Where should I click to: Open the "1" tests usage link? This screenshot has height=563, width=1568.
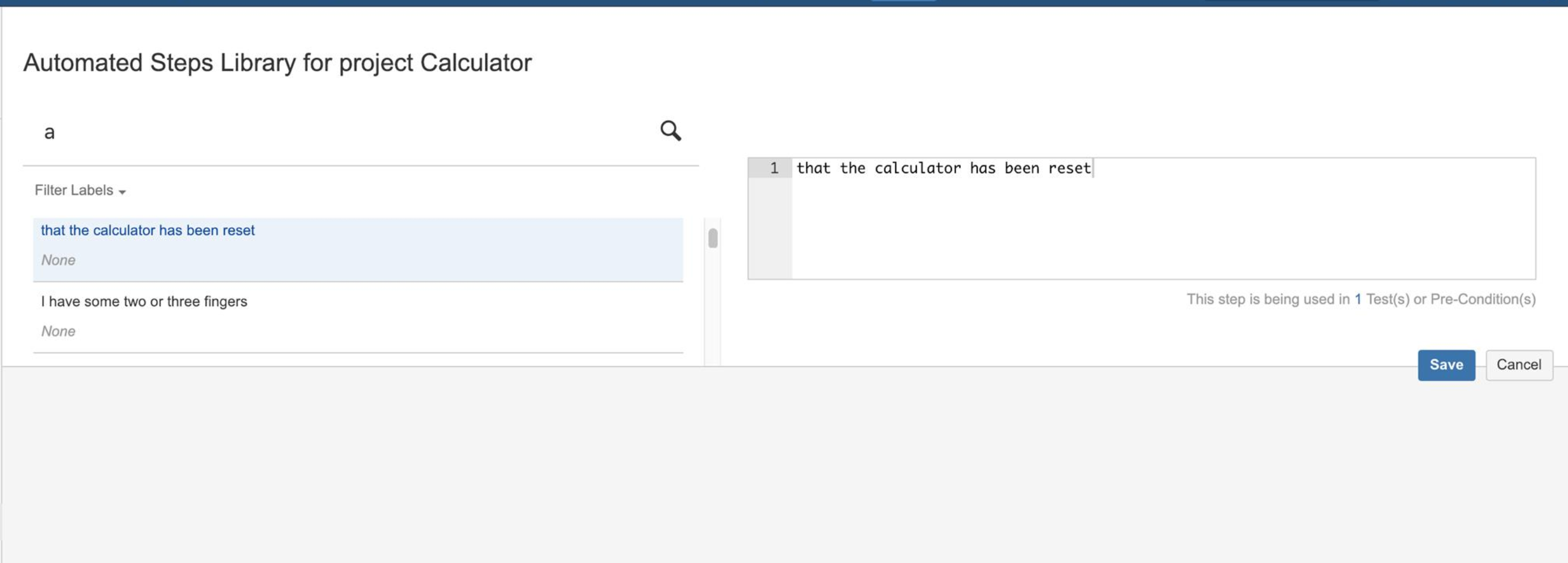(1357, 300)
